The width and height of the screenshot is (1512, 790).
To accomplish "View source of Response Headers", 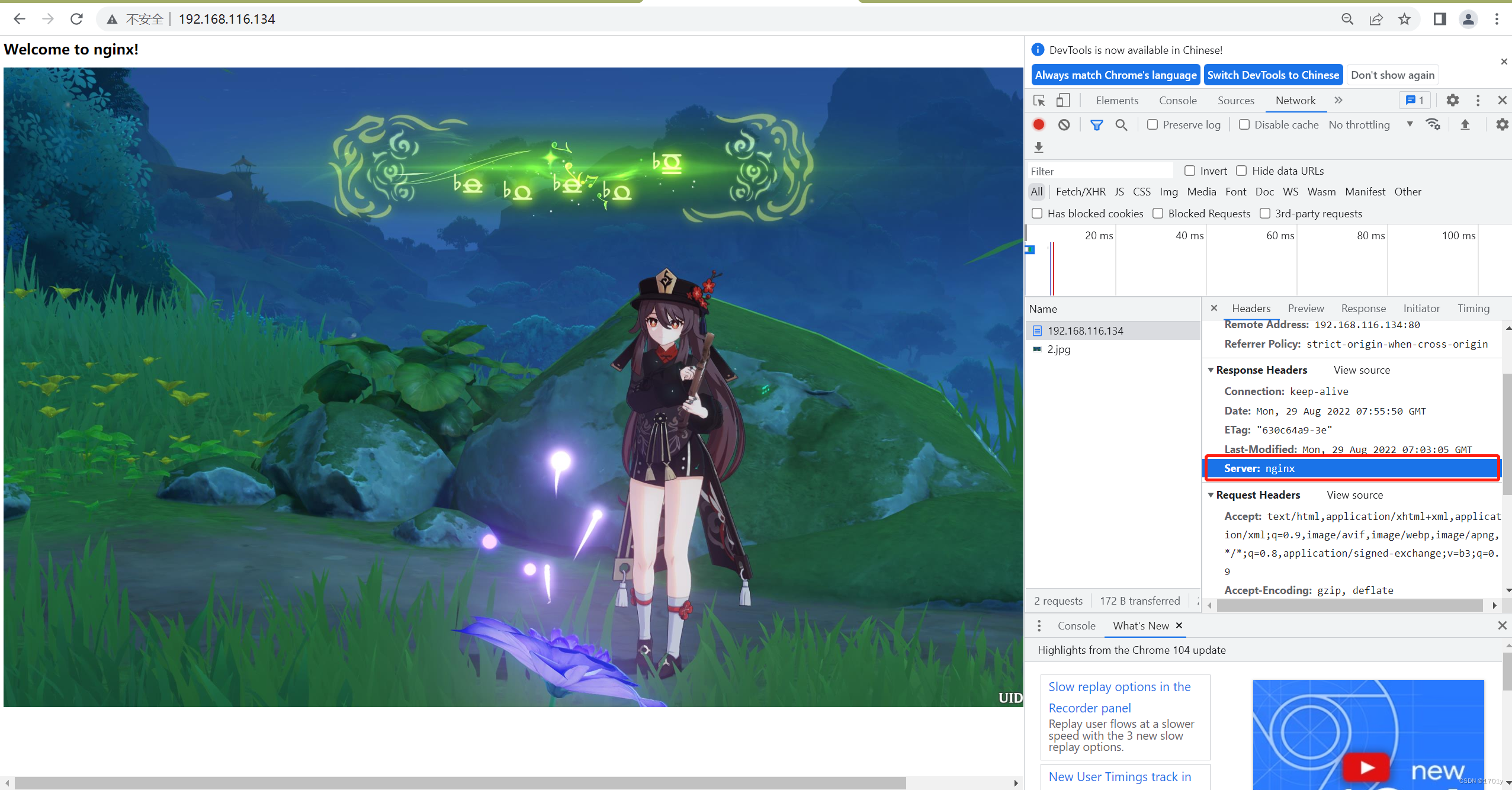I will pyautogui.click(x=1362, y=370).
